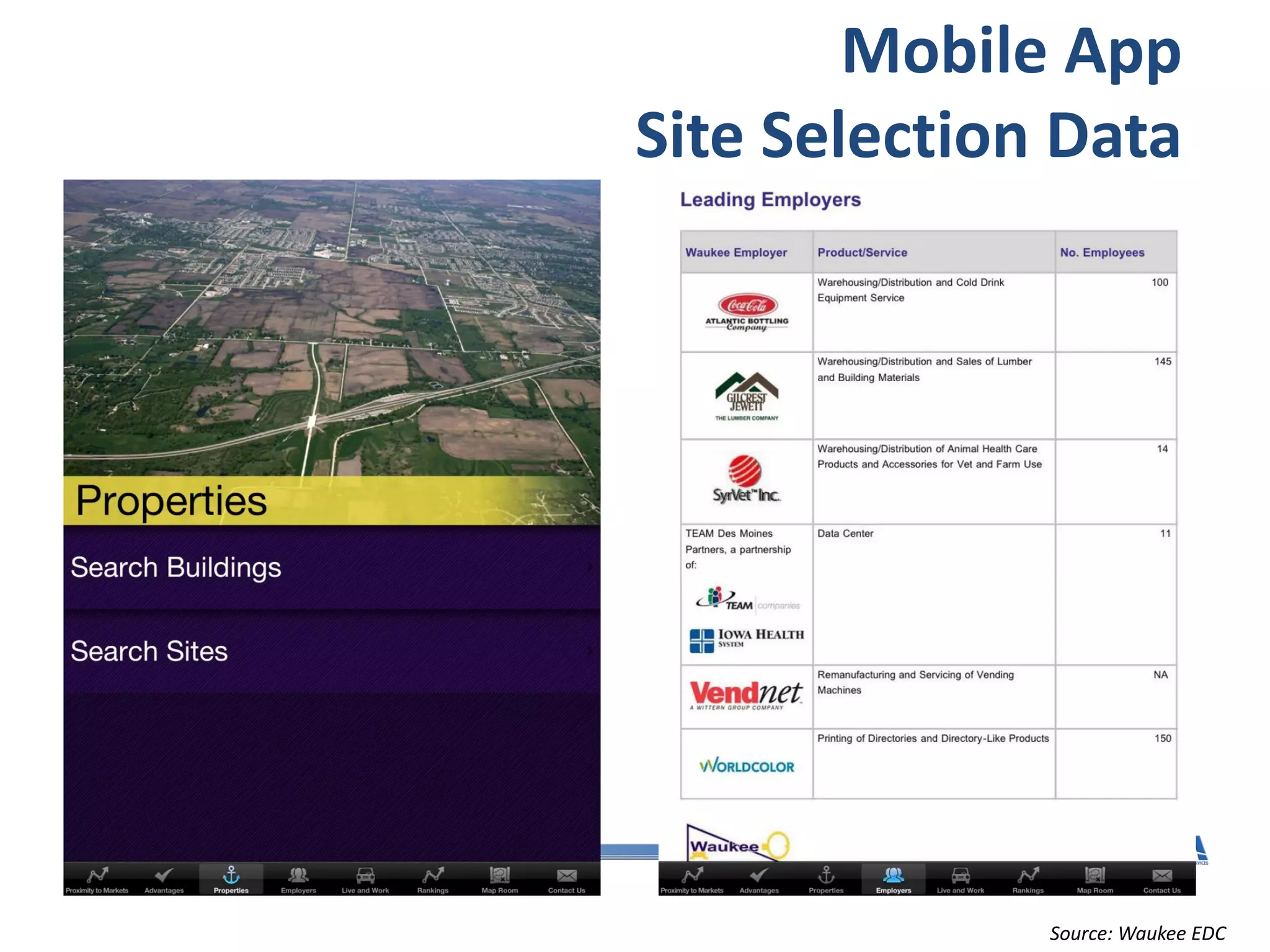Open Proximity to Markets in right app tab bar
The width and height of the screenshot is (1270, 952).
(692, 879)
